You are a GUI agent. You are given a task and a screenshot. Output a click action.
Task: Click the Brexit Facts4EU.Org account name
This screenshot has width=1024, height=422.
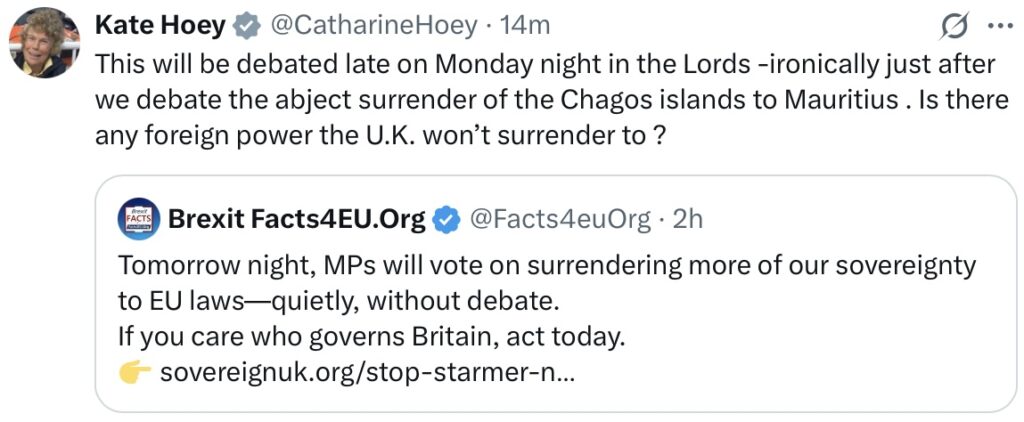click(x=297, y=219)
